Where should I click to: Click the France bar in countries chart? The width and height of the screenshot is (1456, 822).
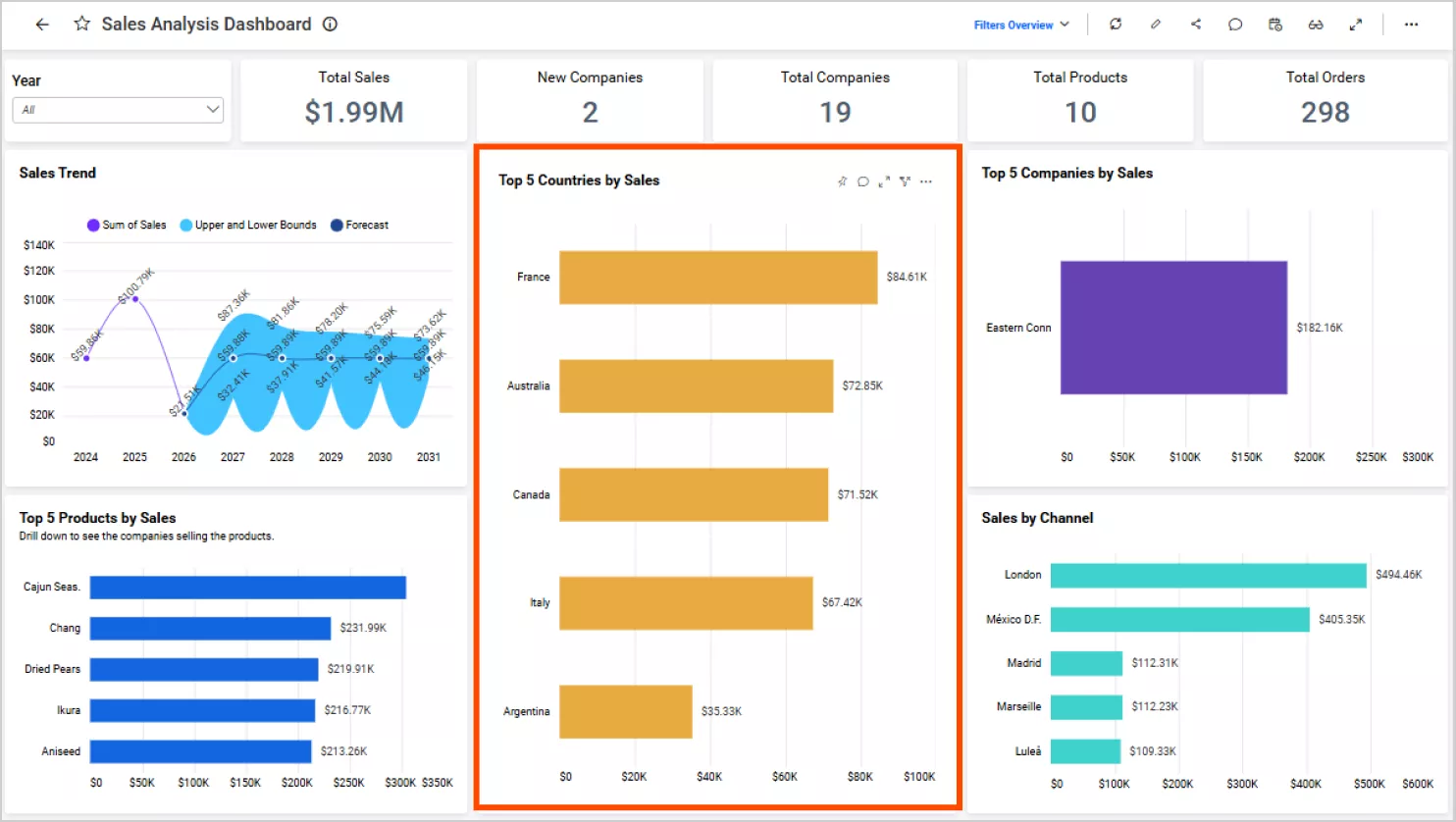pyautogui.click(x=718, y=278)
